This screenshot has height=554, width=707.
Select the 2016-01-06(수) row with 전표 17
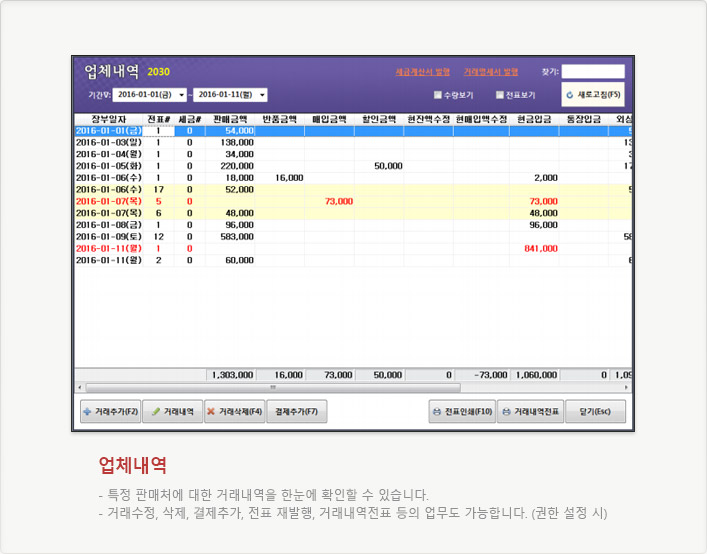coord(353,189)
